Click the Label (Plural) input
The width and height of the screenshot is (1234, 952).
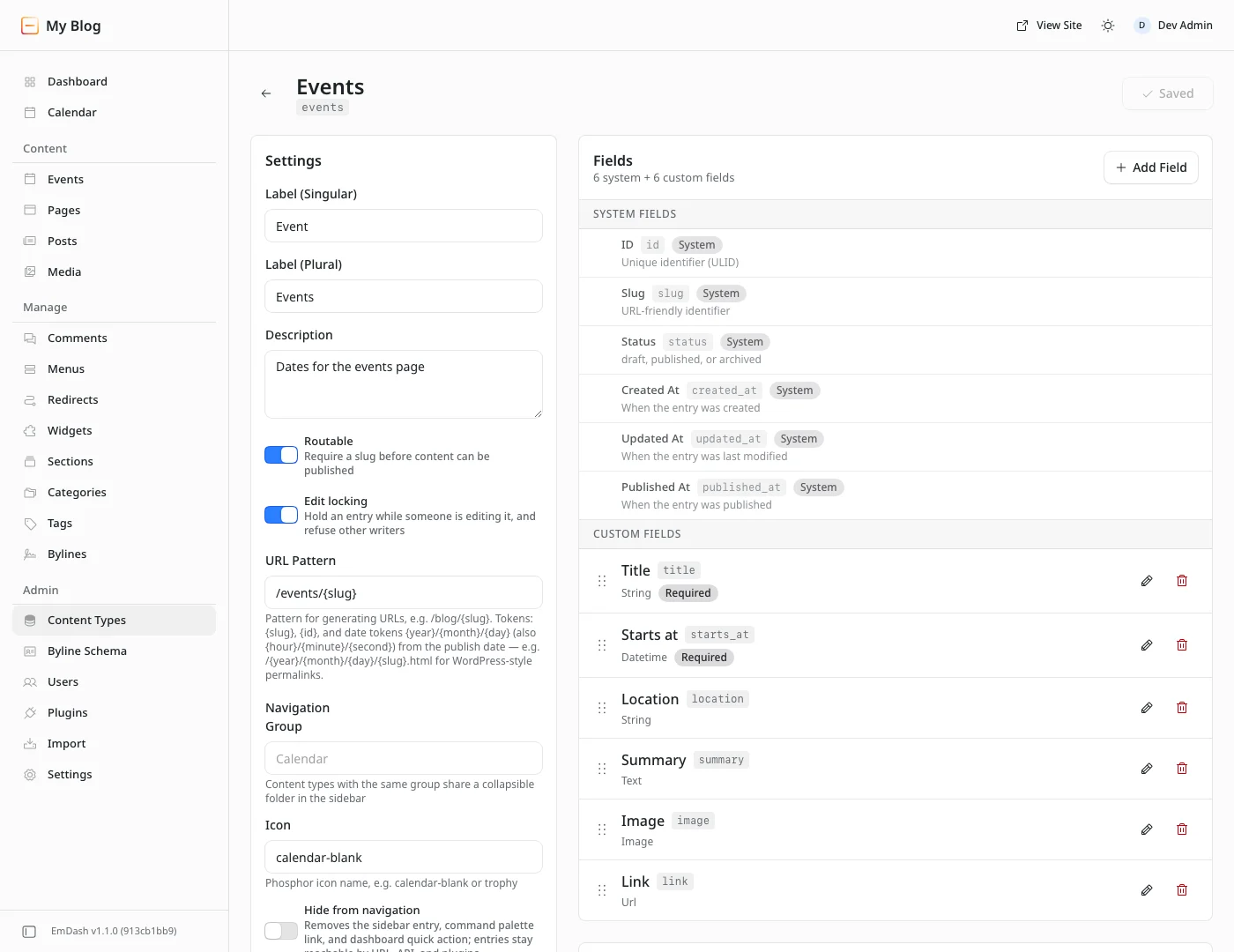pyautogui.click(x=404, y=297)
